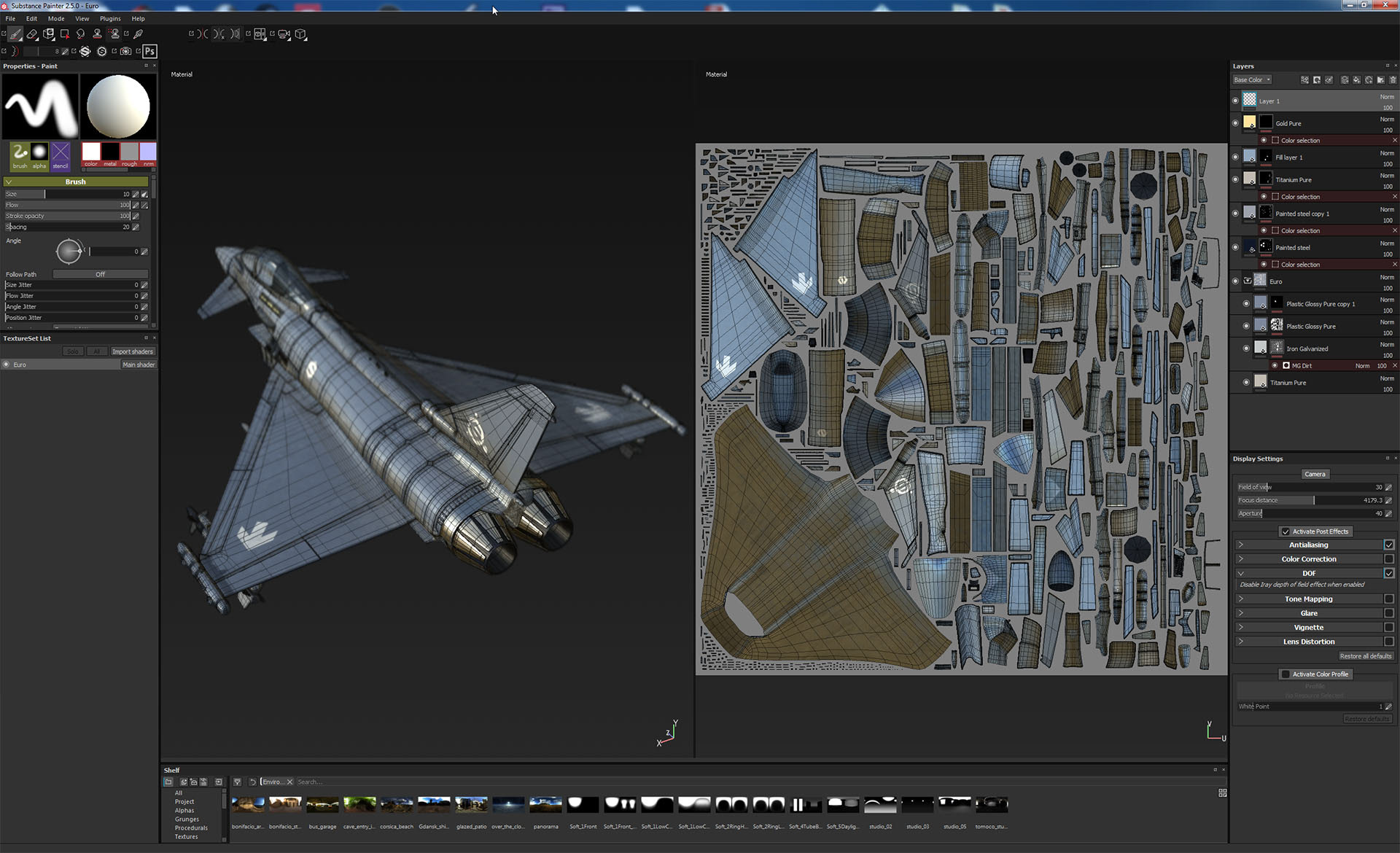The image size is (1400, 853).
Task: Hide the Gold Pure layer
Action: (1235, 123)
